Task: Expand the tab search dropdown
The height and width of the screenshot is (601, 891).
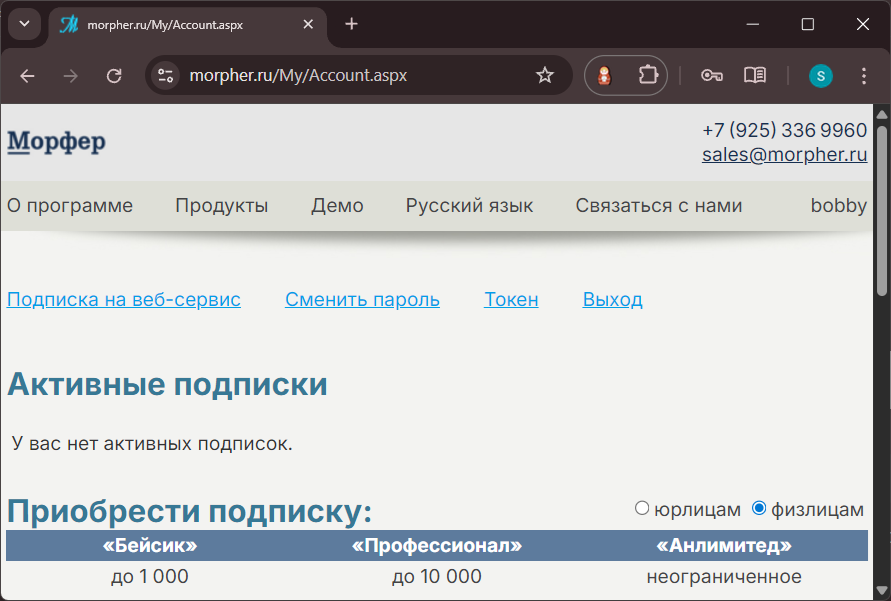Action: pos(25,24)
